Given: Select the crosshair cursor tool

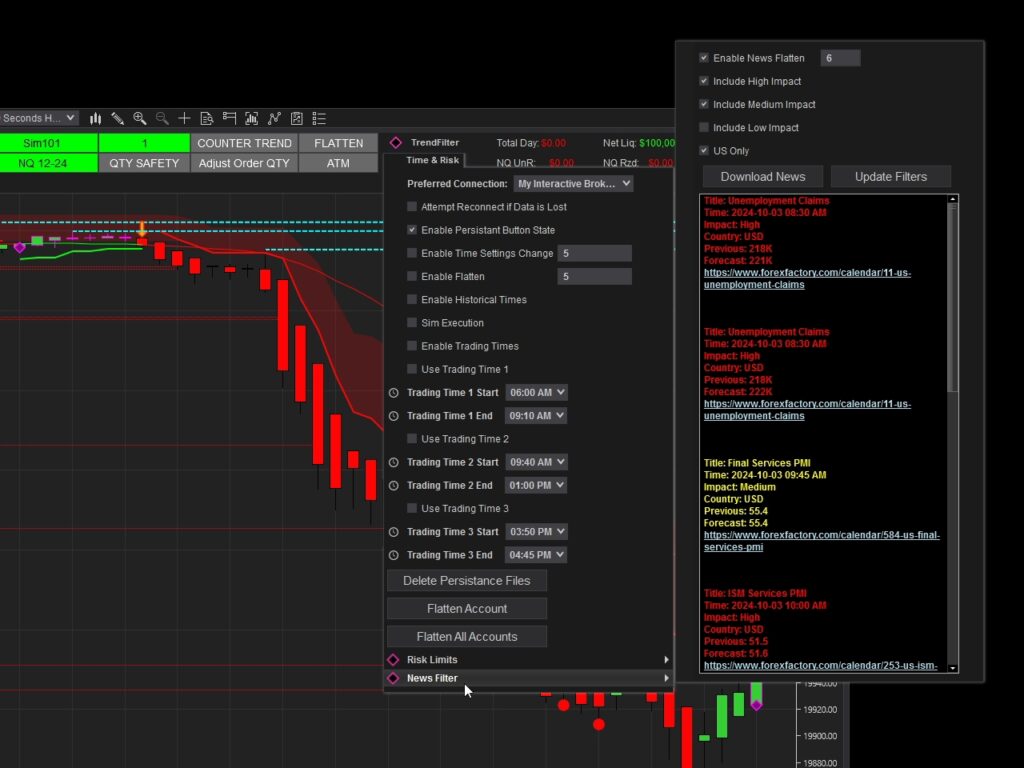Looking at the screenshot, I should click(x=185, y=118).
